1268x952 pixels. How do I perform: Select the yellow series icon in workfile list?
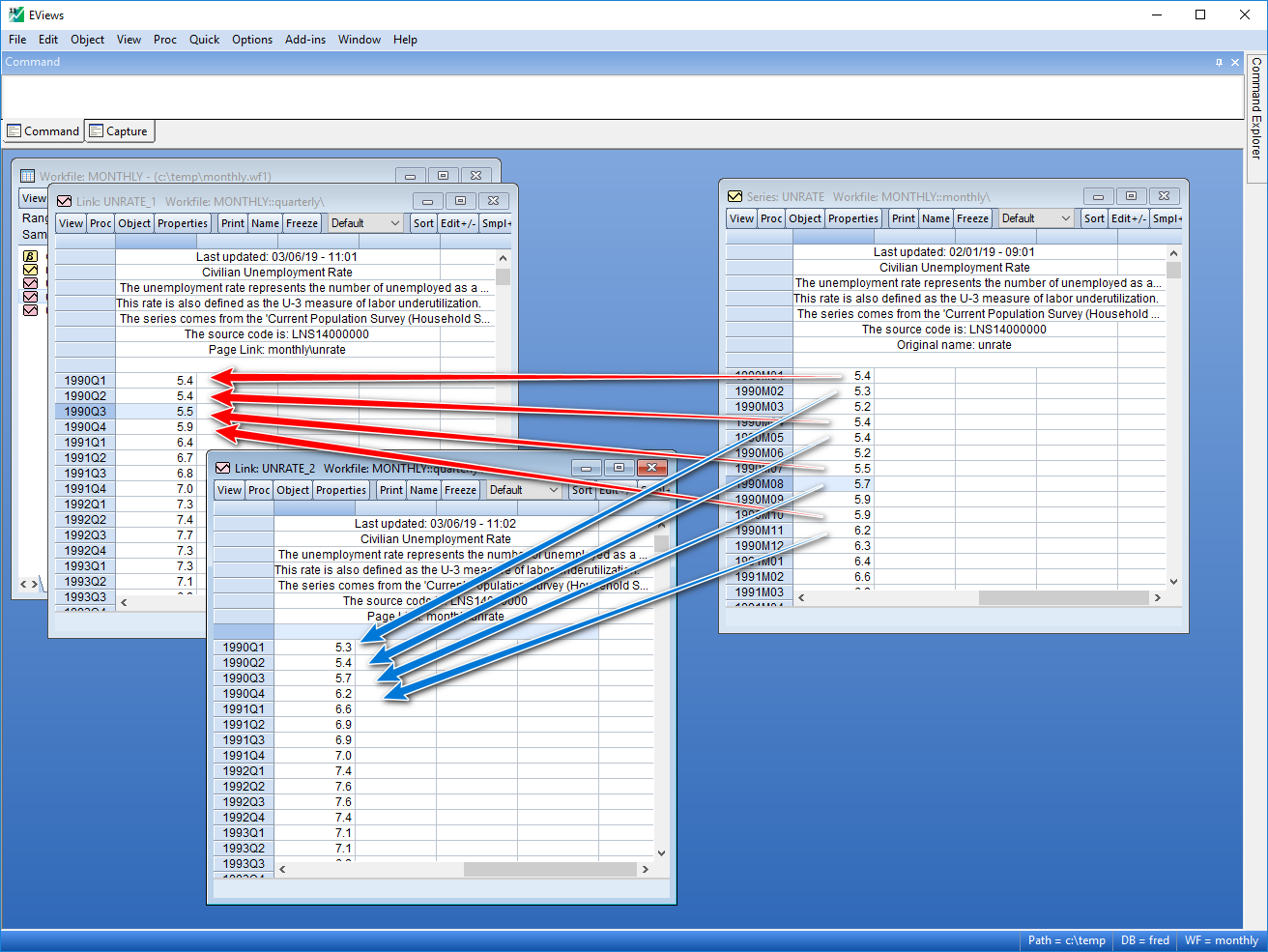click(x=30, y=270)
